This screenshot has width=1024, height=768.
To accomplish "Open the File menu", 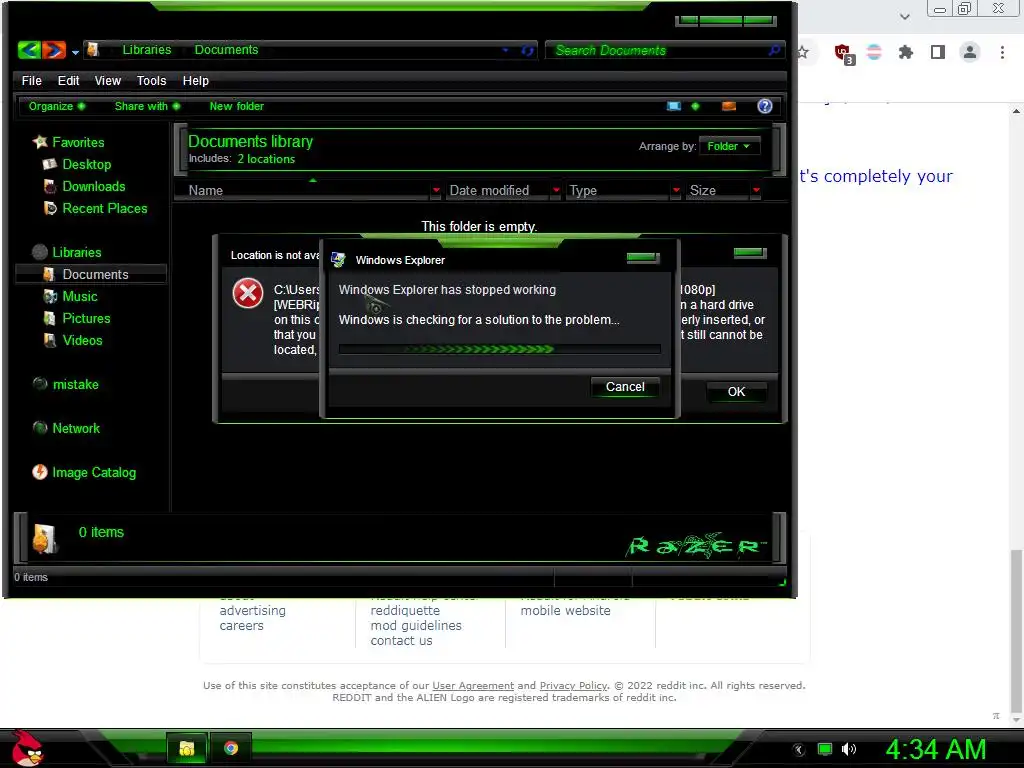I will [31, 80].
